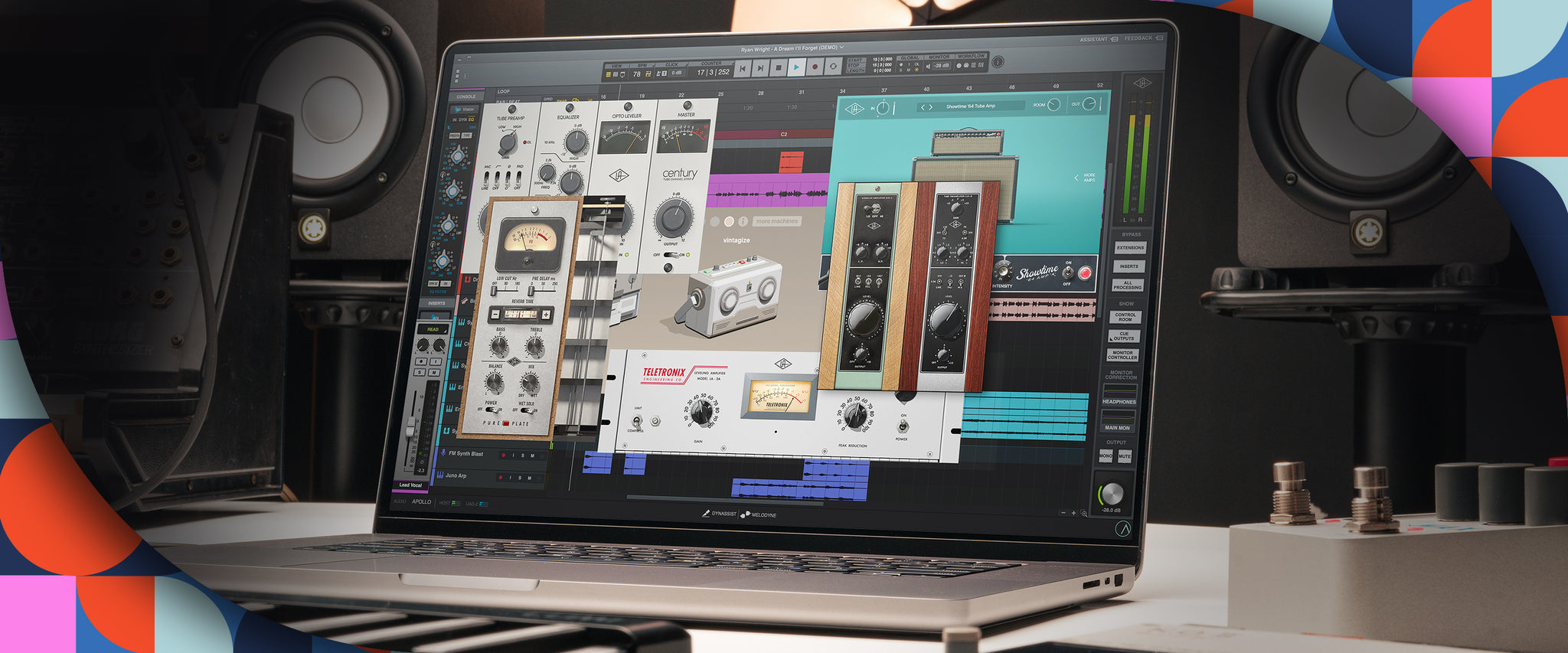Click the Record button in transport
The height and width of the screenshot is (653, 1568).
(815, 67)
